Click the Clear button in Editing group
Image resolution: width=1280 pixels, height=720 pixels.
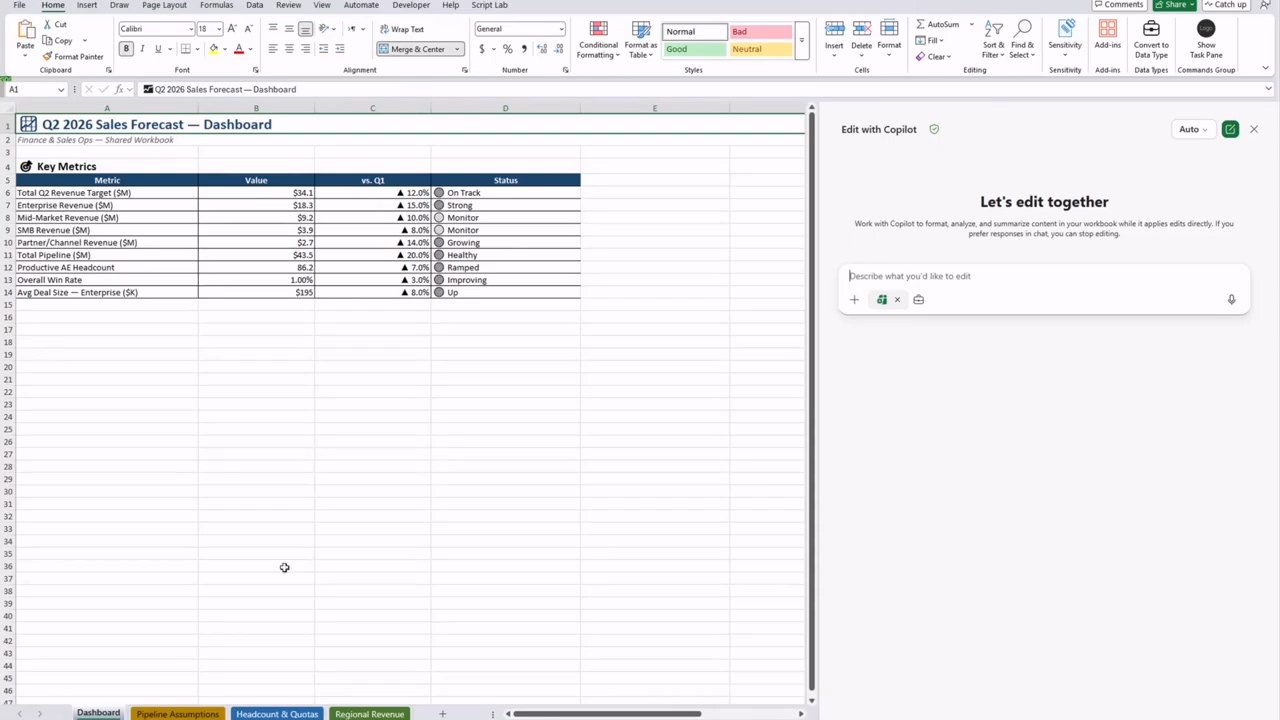[932, 56]
